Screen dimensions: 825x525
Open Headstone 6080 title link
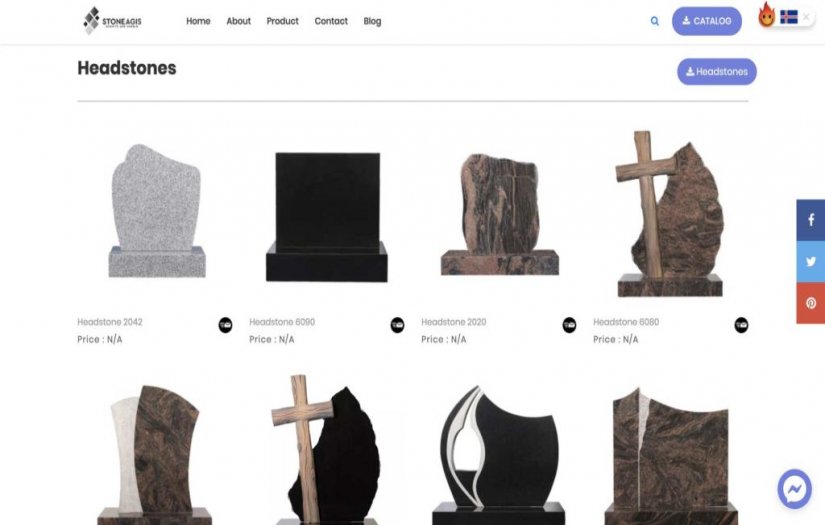click(x=626, y=322)
